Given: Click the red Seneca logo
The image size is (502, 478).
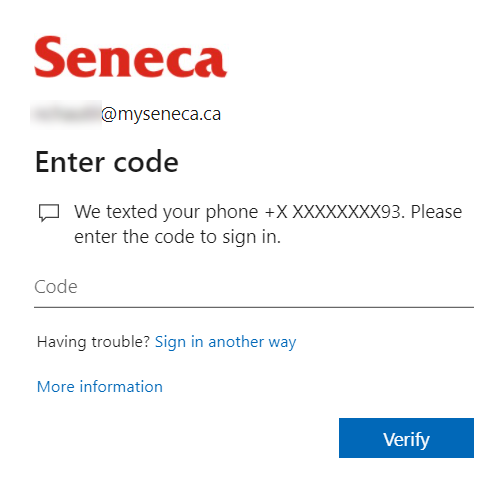Looking at the screenshot, I should 130,57.
